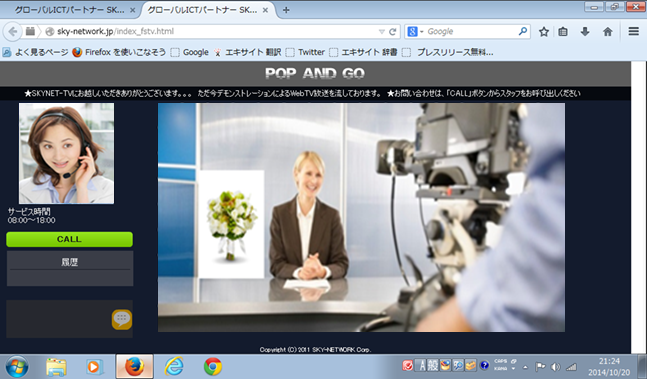Bookmark this page with the star icon
This screenshot has height=379, width=647.
click(x=543, y=31)
